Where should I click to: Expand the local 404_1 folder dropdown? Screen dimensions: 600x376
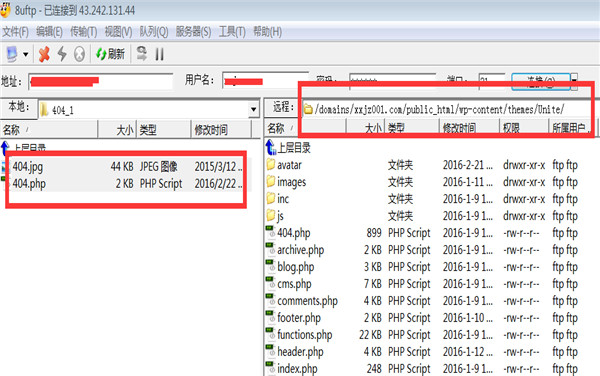253,110
